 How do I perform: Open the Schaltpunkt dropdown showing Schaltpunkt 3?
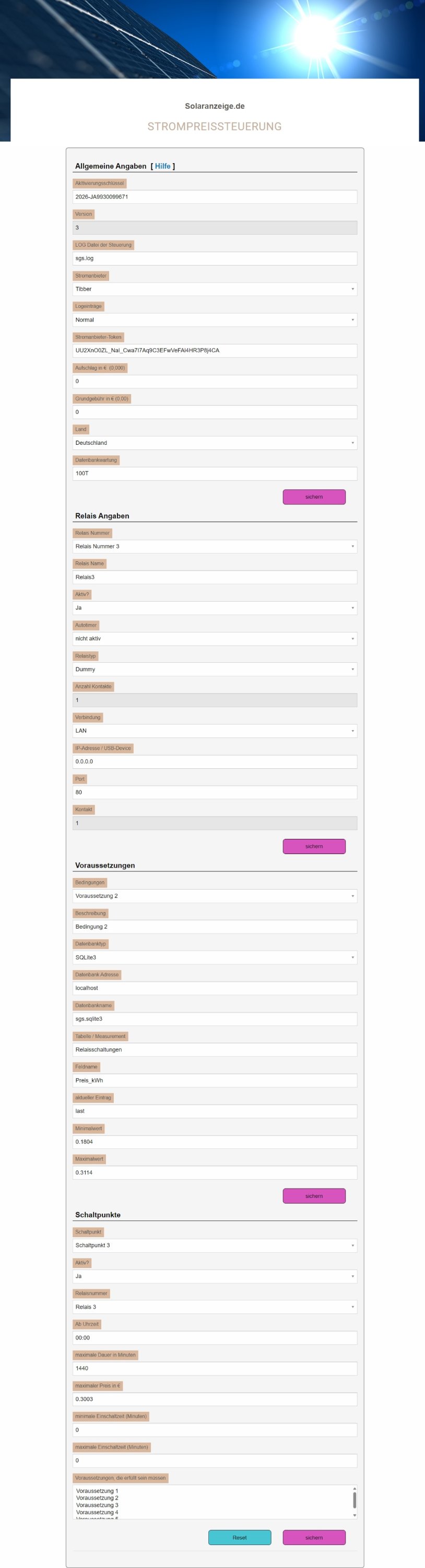click(x=214, y=1246)
